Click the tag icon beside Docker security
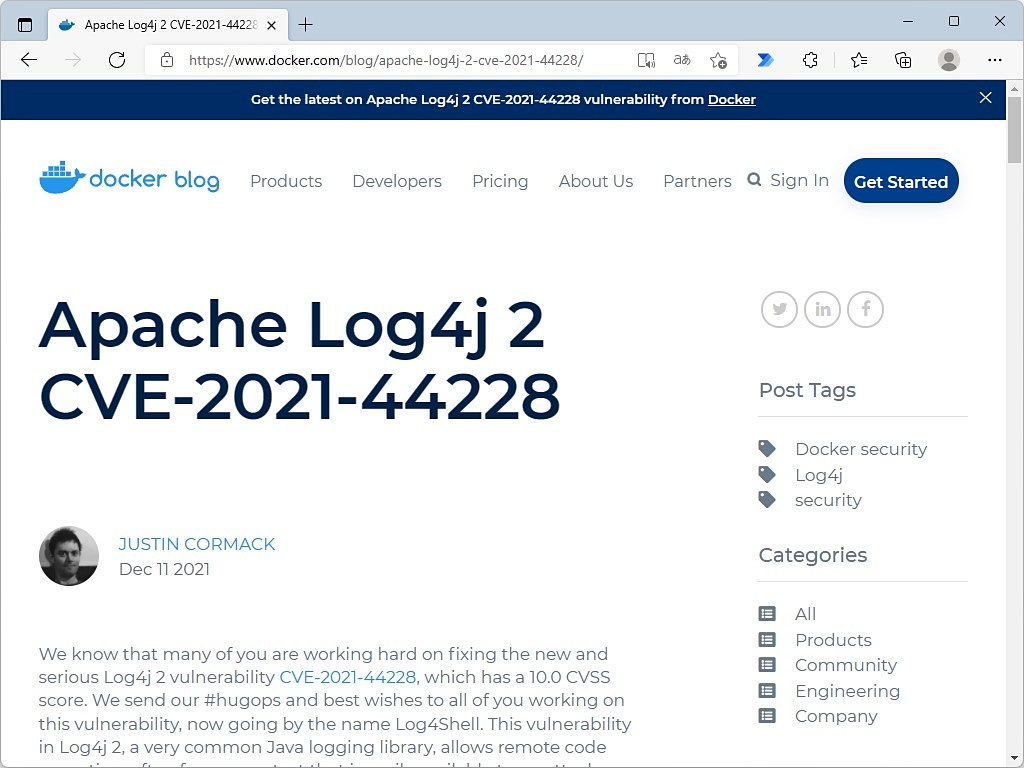1024x768 pixels. point(767,448)
